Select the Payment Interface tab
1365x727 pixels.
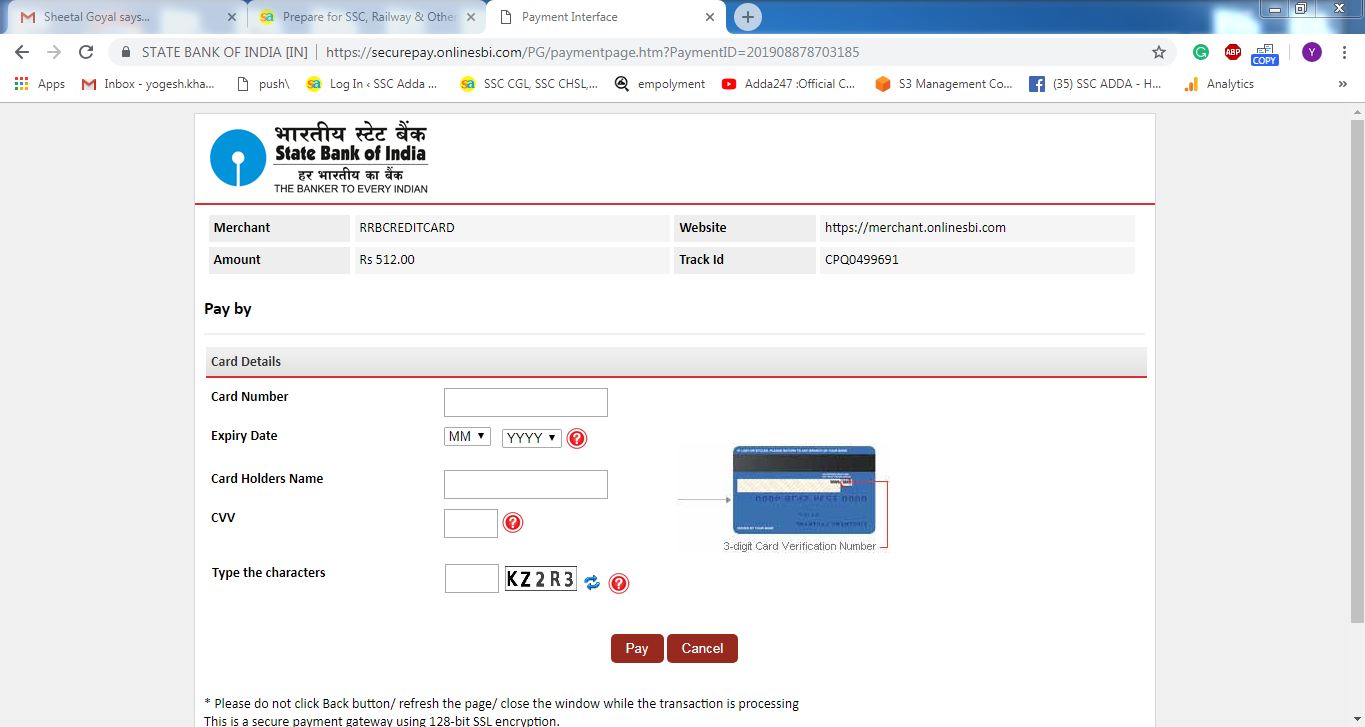click(x=605, y=17)
